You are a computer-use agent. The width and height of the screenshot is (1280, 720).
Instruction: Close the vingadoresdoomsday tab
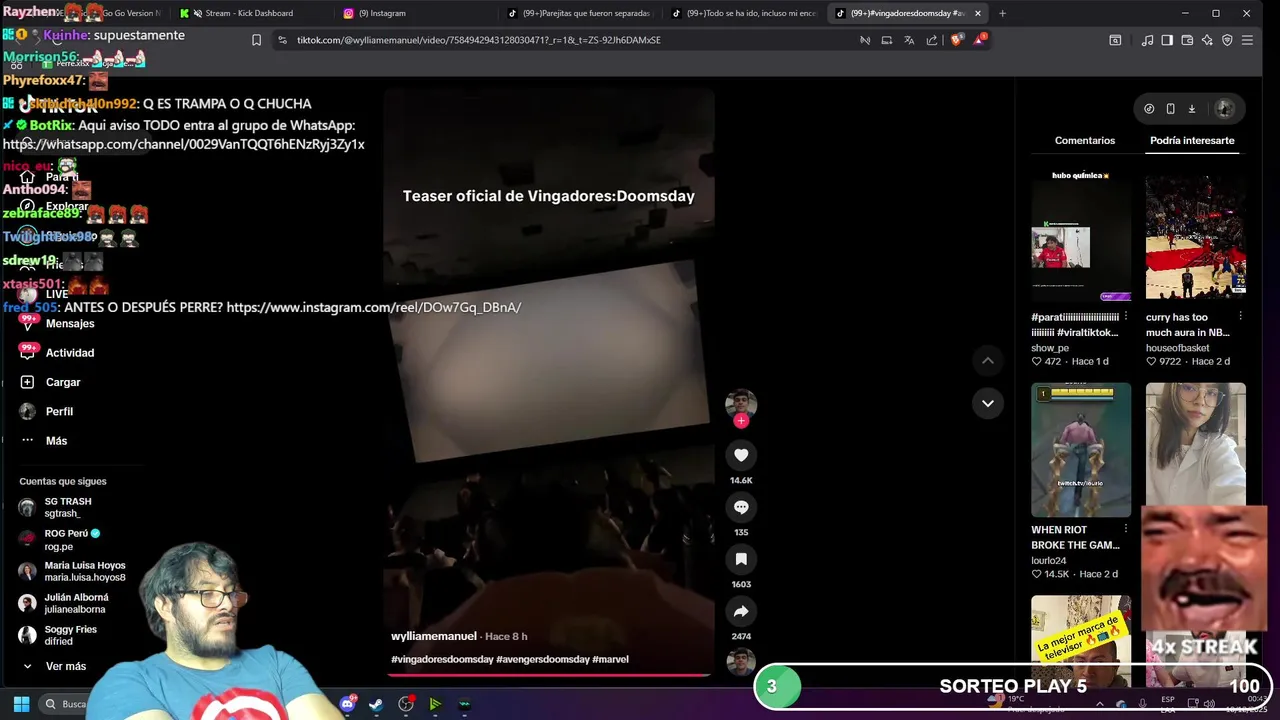click(978, 13)
